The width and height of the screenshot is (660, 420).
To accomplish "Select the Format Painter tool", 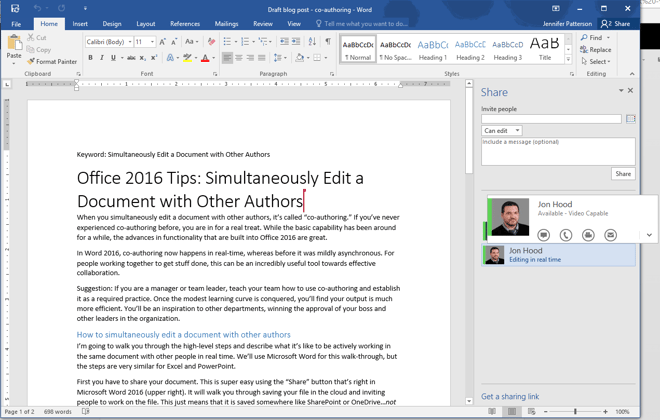I will click(52, 61).
